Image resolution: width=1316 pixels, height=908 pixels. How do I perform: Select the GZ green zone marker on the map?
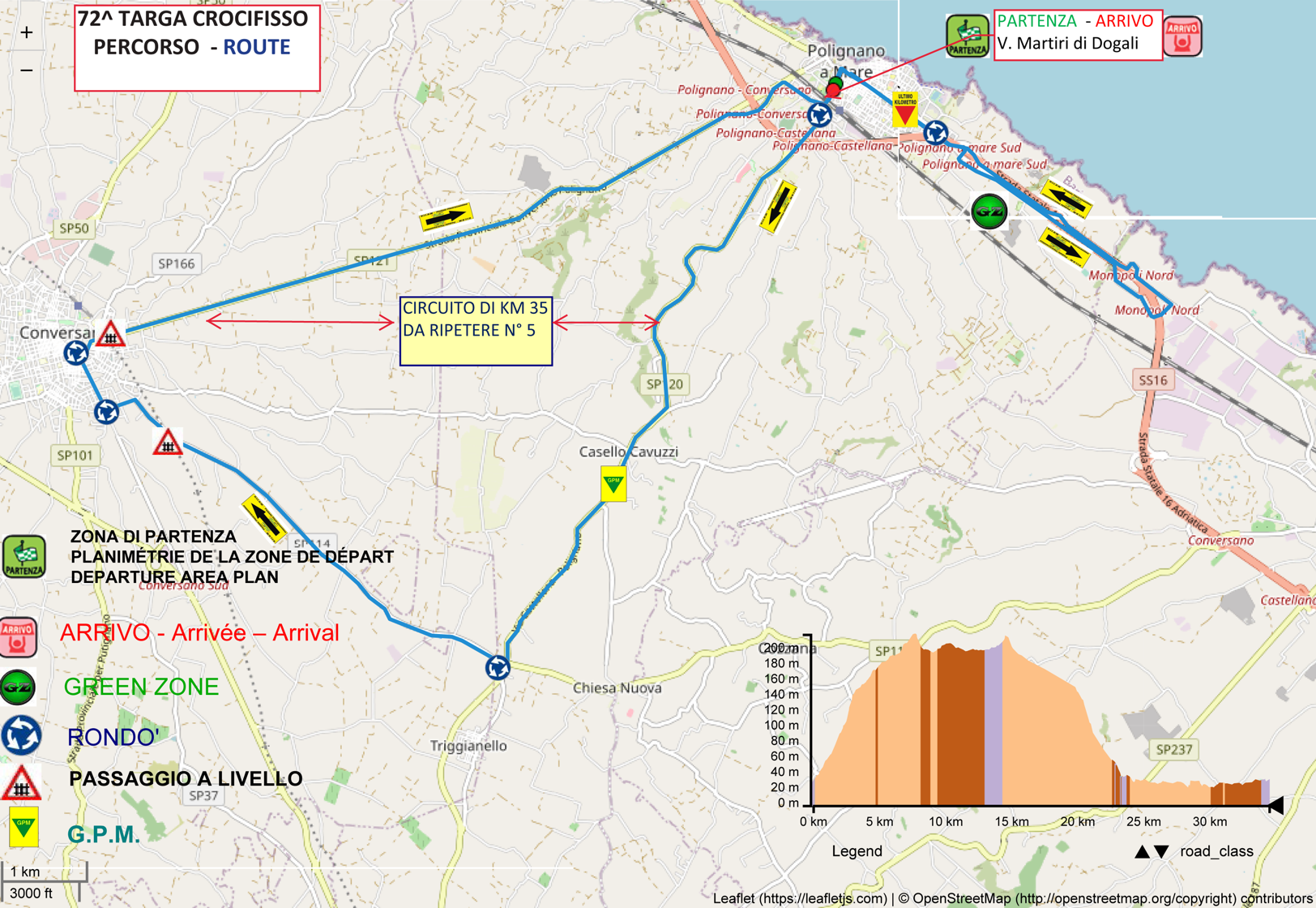[989, 212]
